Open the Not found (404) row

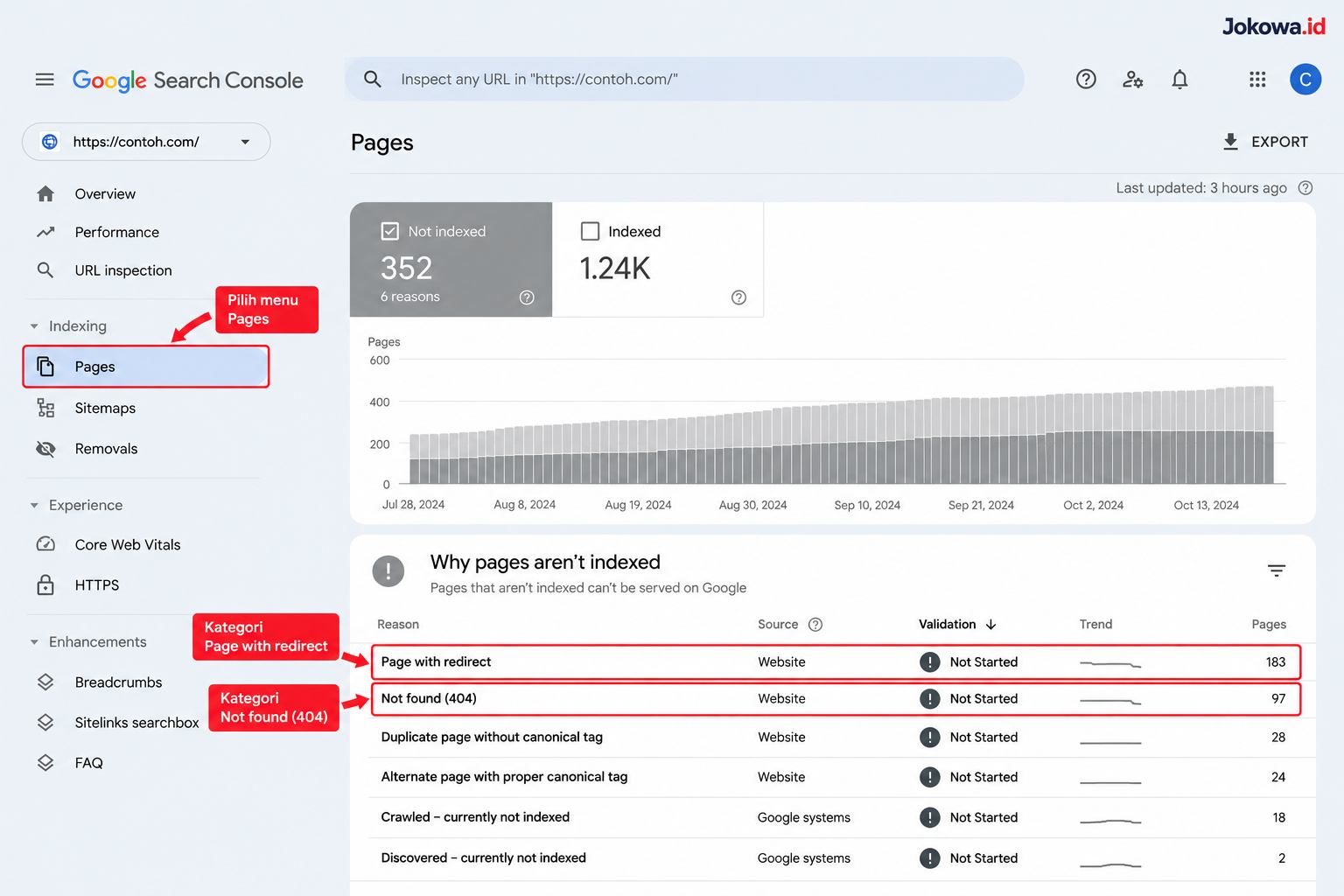click(x=836, y=699)
